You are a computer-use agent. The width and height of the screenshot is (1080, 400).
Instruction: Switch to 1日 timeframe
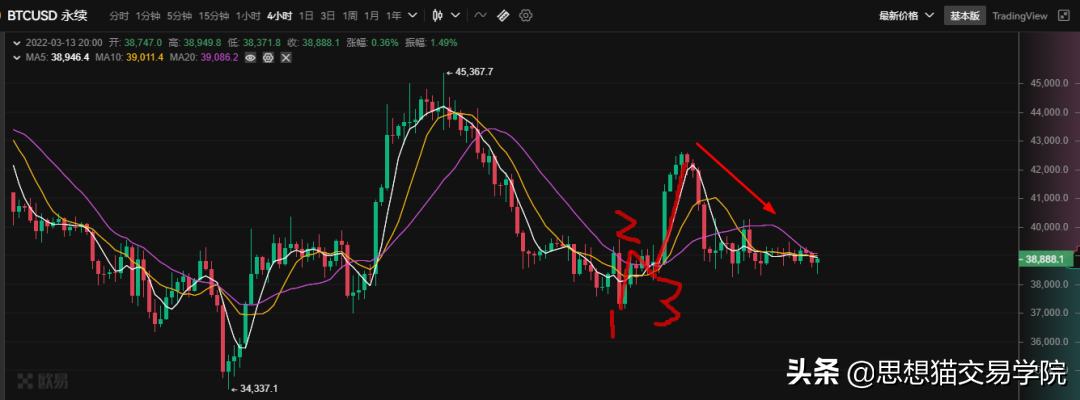point(307,15)
